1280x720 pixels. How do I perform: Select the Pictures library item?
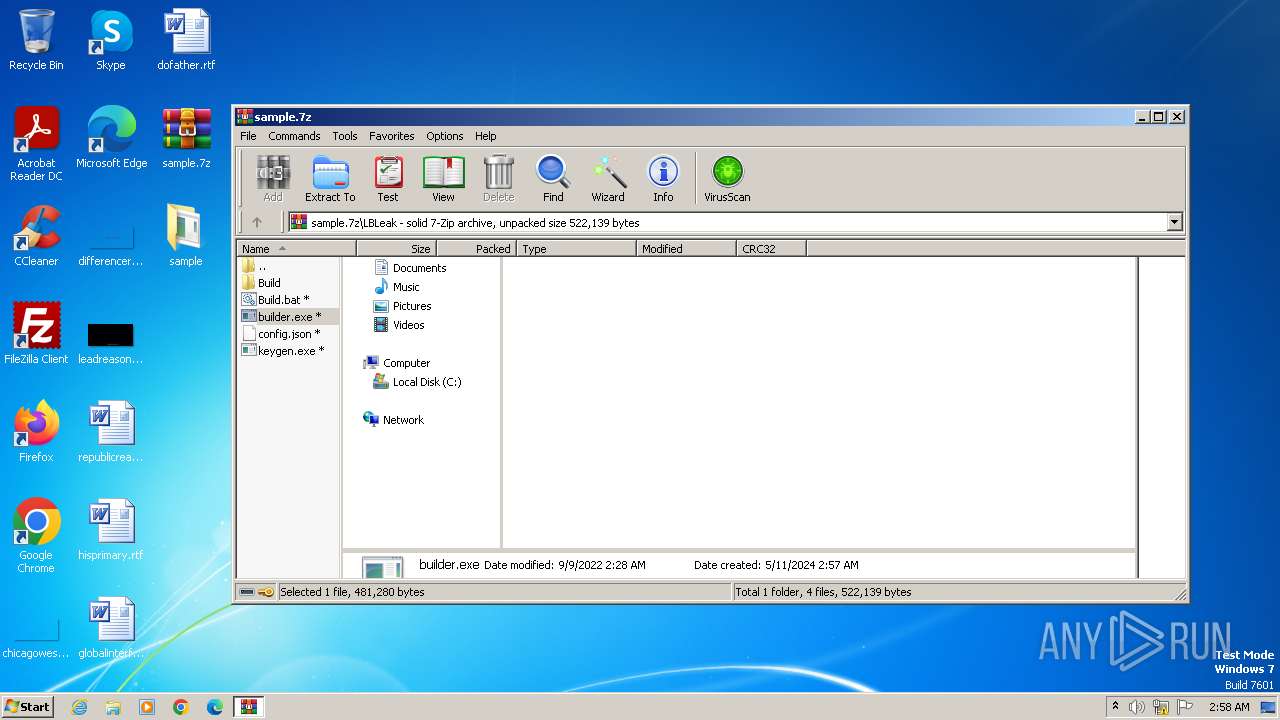[x=402, y=306]
